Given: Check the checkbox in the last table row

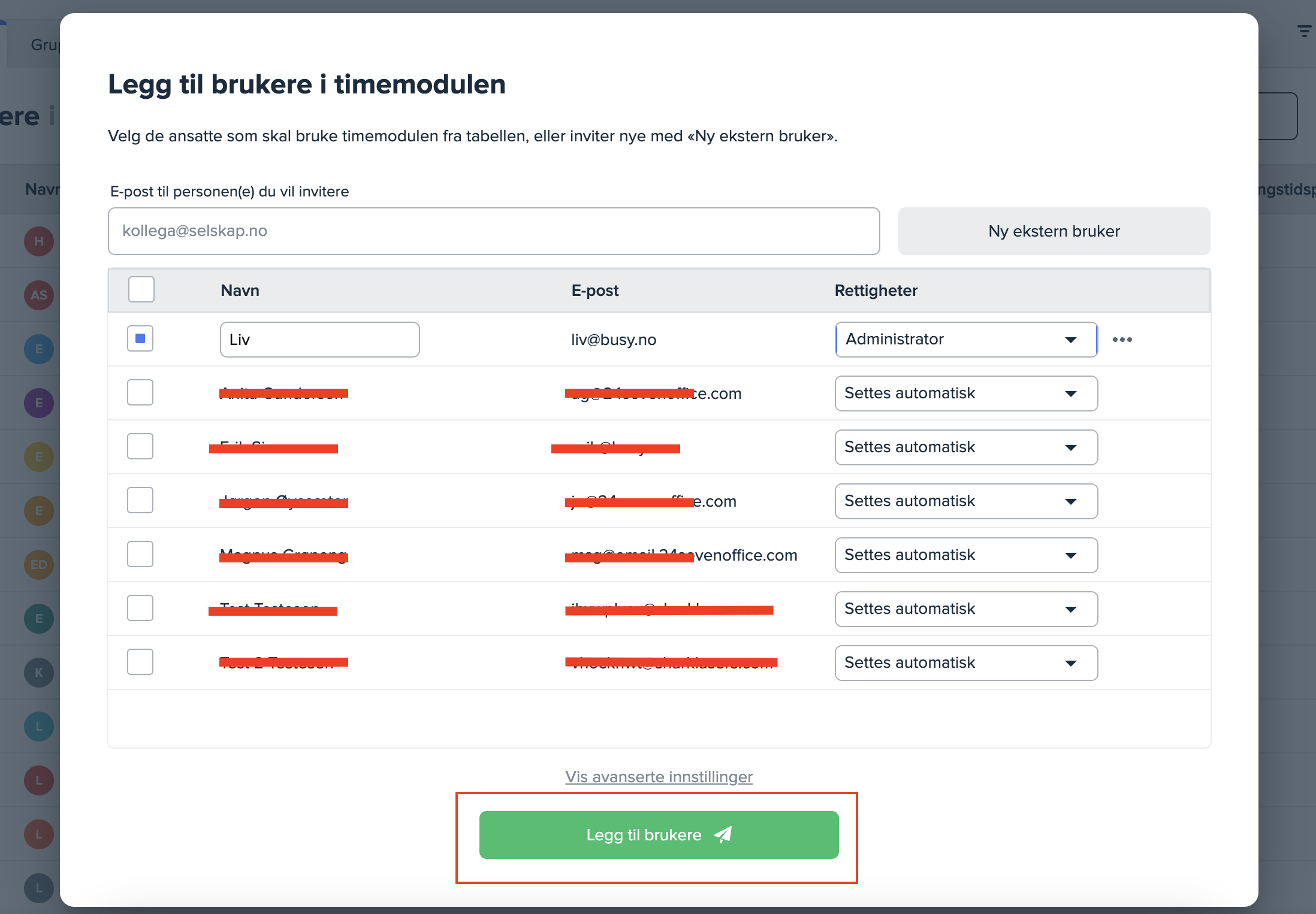Looking at the screenshot, I should 140,662.
